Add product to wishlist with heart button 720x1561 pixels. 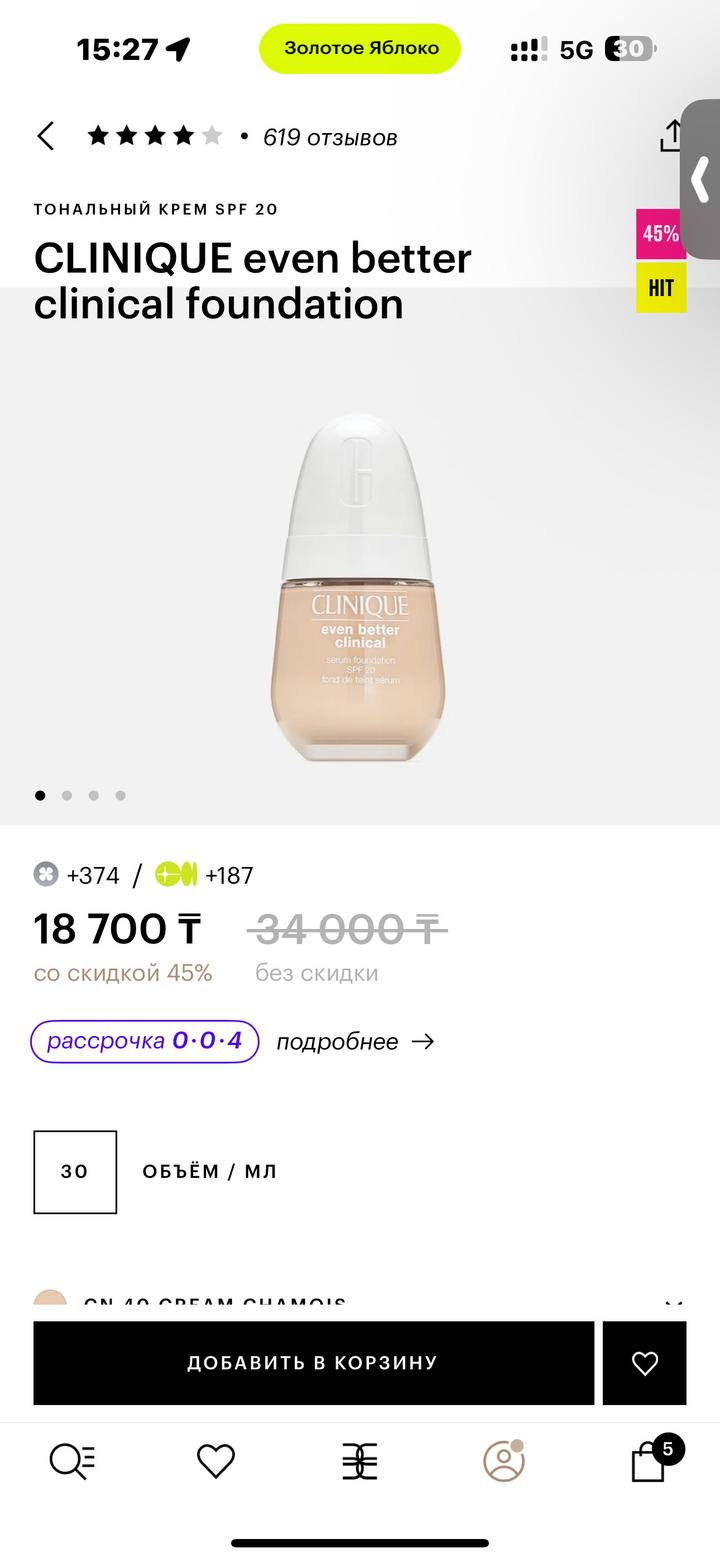(x=645, y=1363)
